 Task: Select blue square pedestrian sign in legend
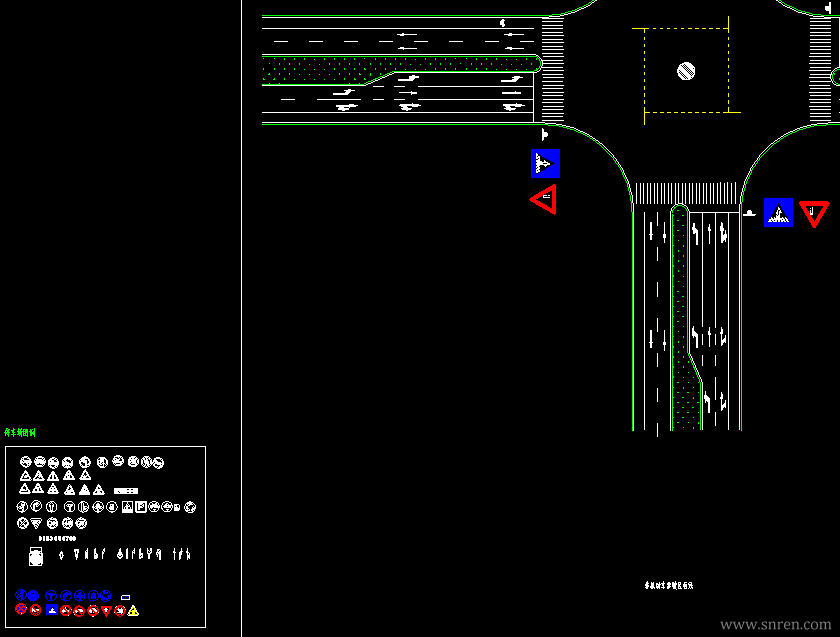tap(52, 610)
